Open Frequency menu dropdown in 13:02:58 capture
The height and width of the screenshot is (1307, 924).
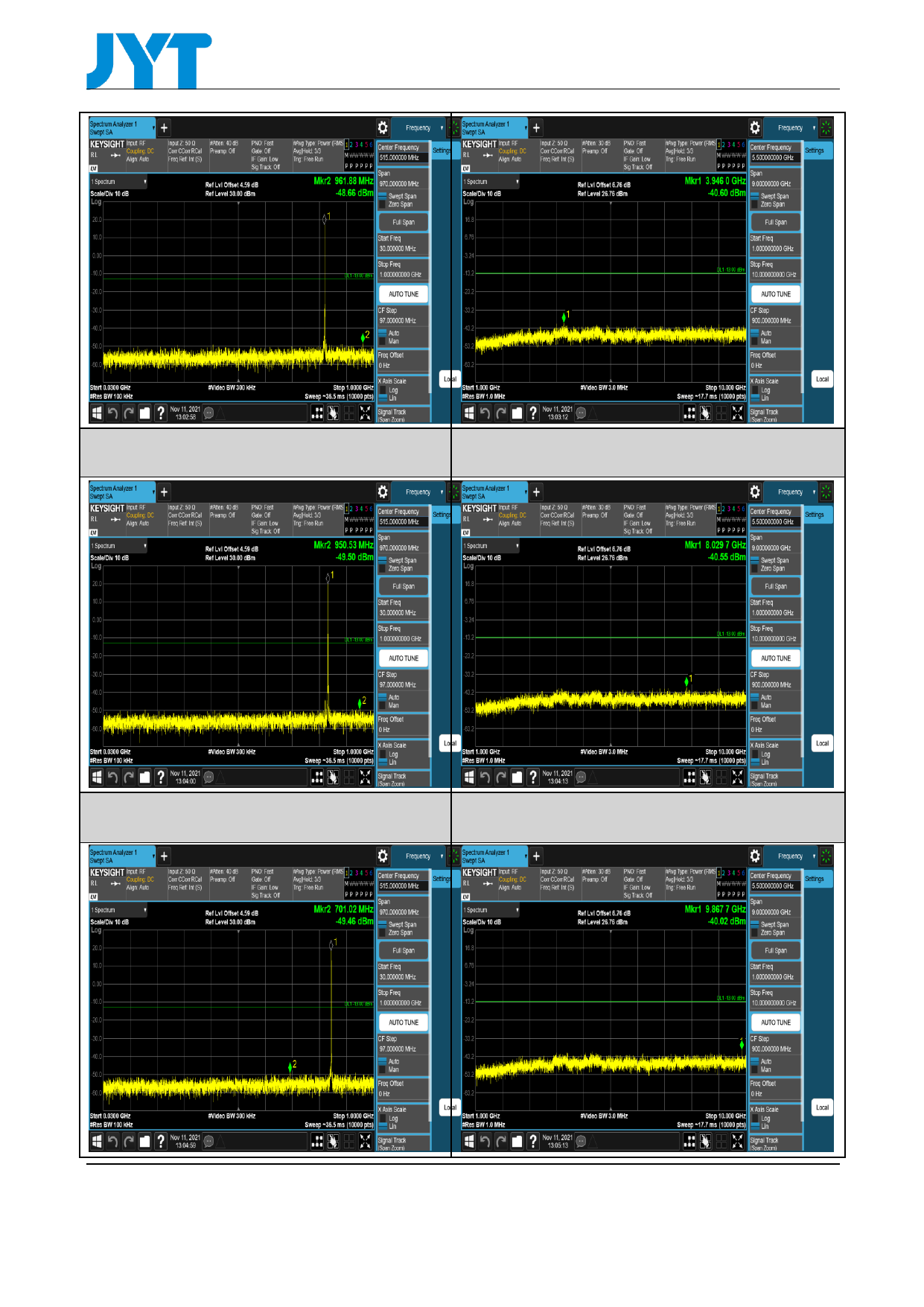[418, 127]
